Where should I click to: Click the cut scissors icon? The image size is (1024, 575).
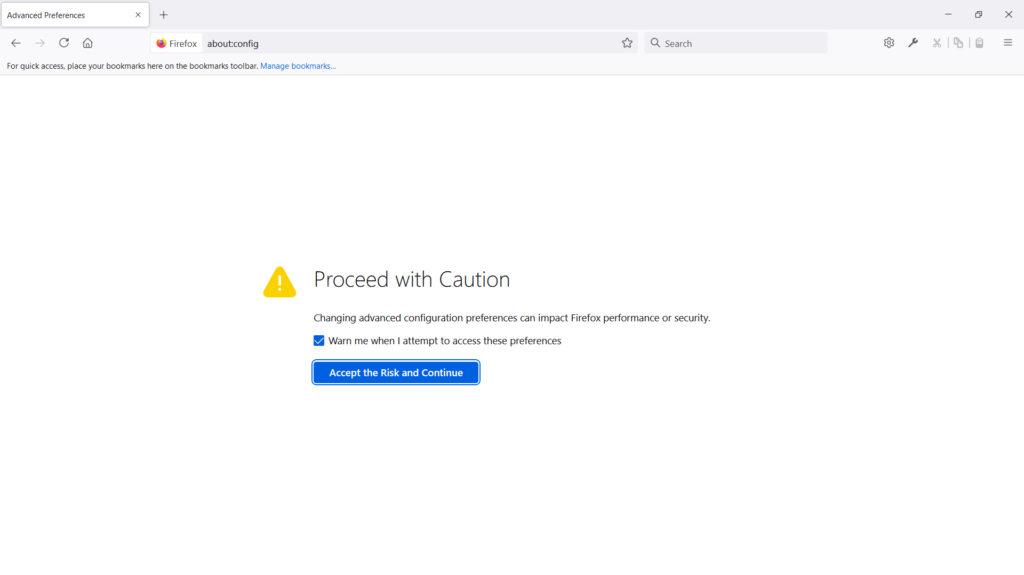click(x=937, y=43)
